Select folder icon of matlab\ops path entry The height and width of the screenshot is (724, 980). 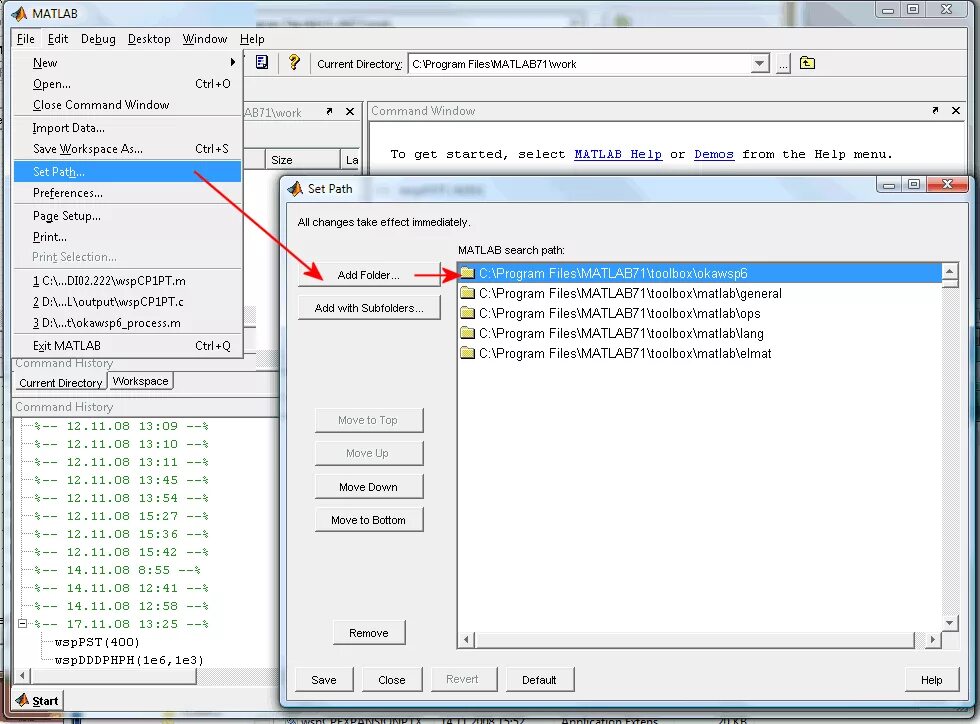tap(467, 313)
